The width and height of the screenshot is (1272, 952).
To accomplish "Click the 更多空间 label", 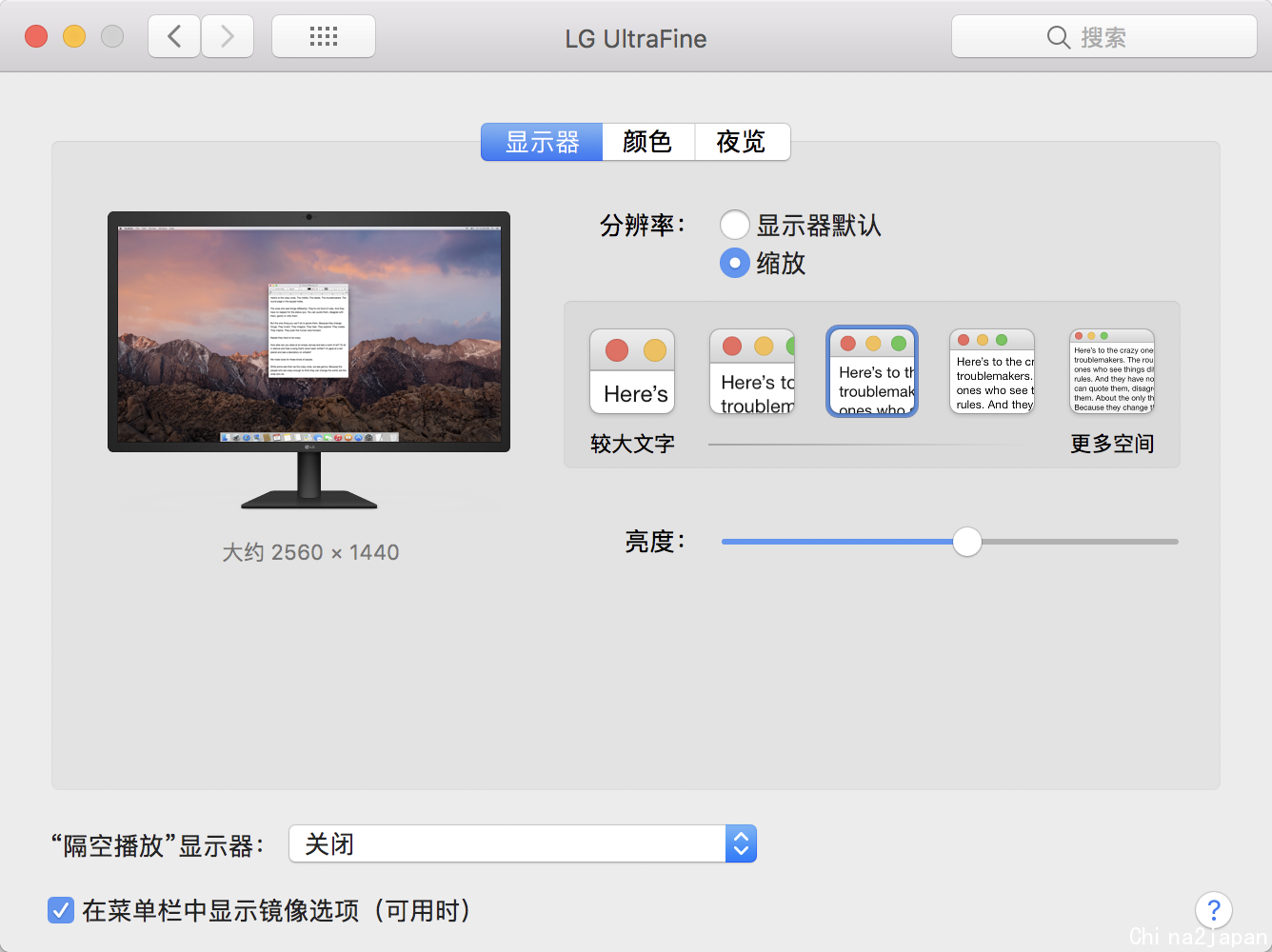I will point(1112,444).
